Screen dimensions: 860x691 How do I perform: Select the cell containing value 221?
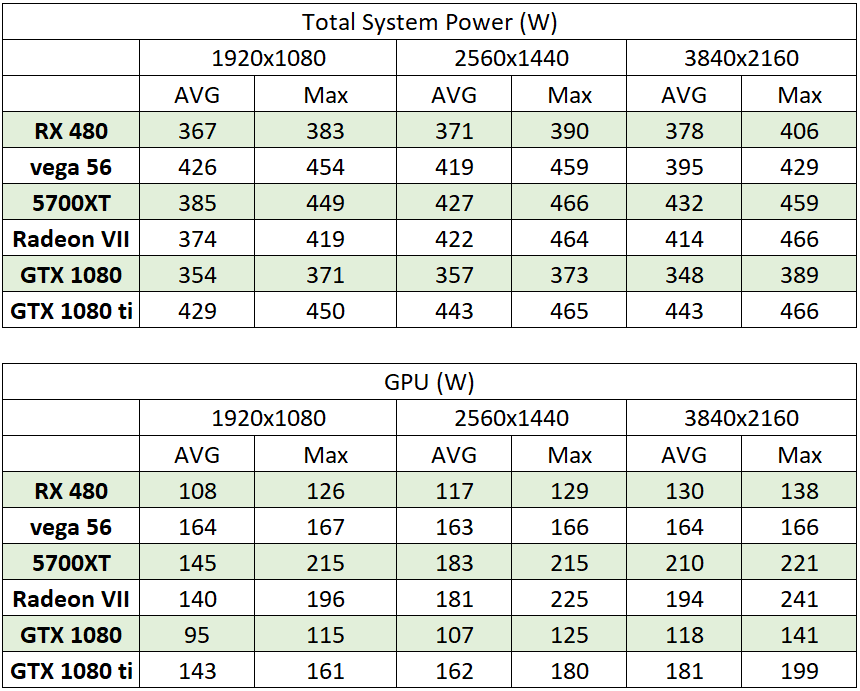[x=799, y=563]
